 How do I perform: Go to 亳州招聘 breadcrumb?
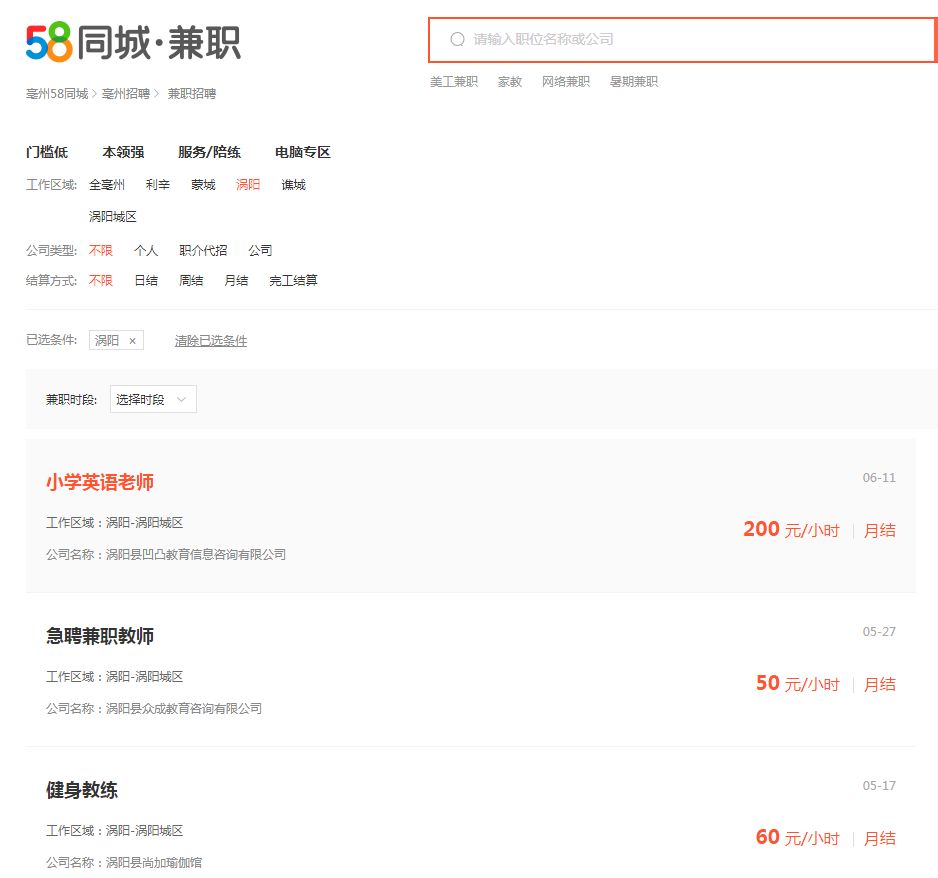[126, 94]
